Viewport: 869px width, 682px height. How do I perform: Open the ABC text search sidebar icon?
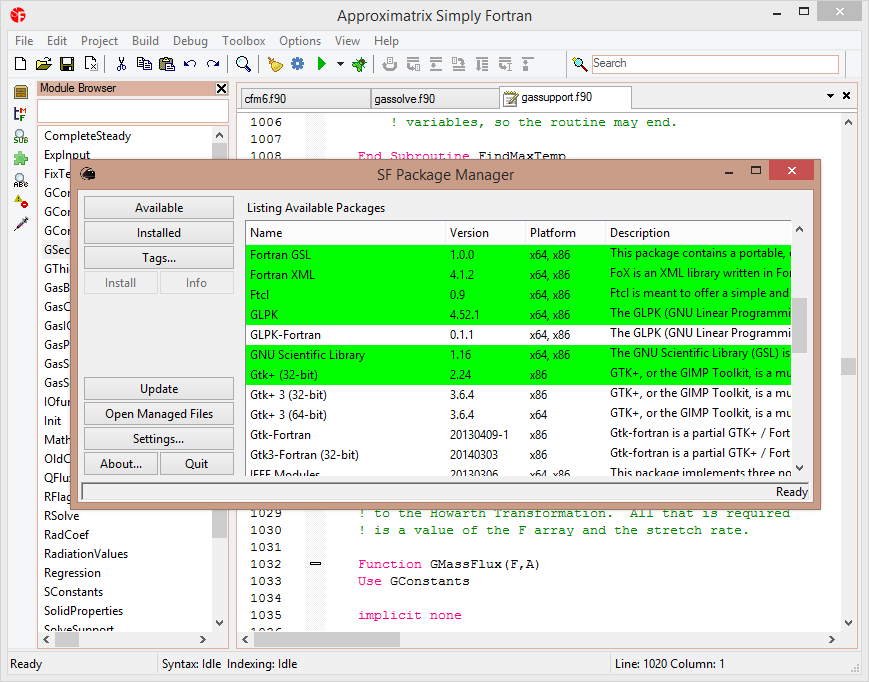point(21,181)
